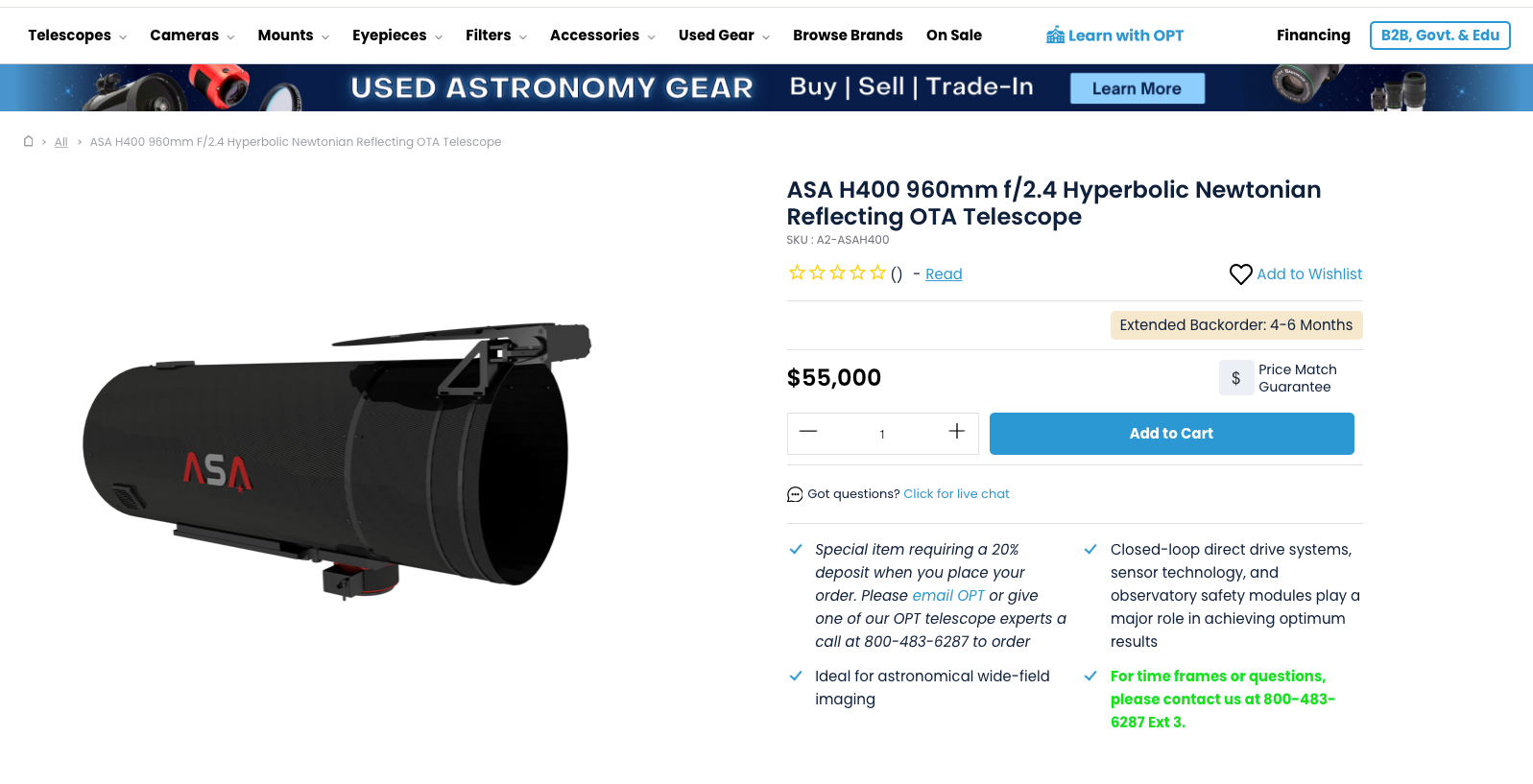Click the five-star rating icons
This screenshot has height=784, width=1533.
pyautogui.click(x=837, y=273)
